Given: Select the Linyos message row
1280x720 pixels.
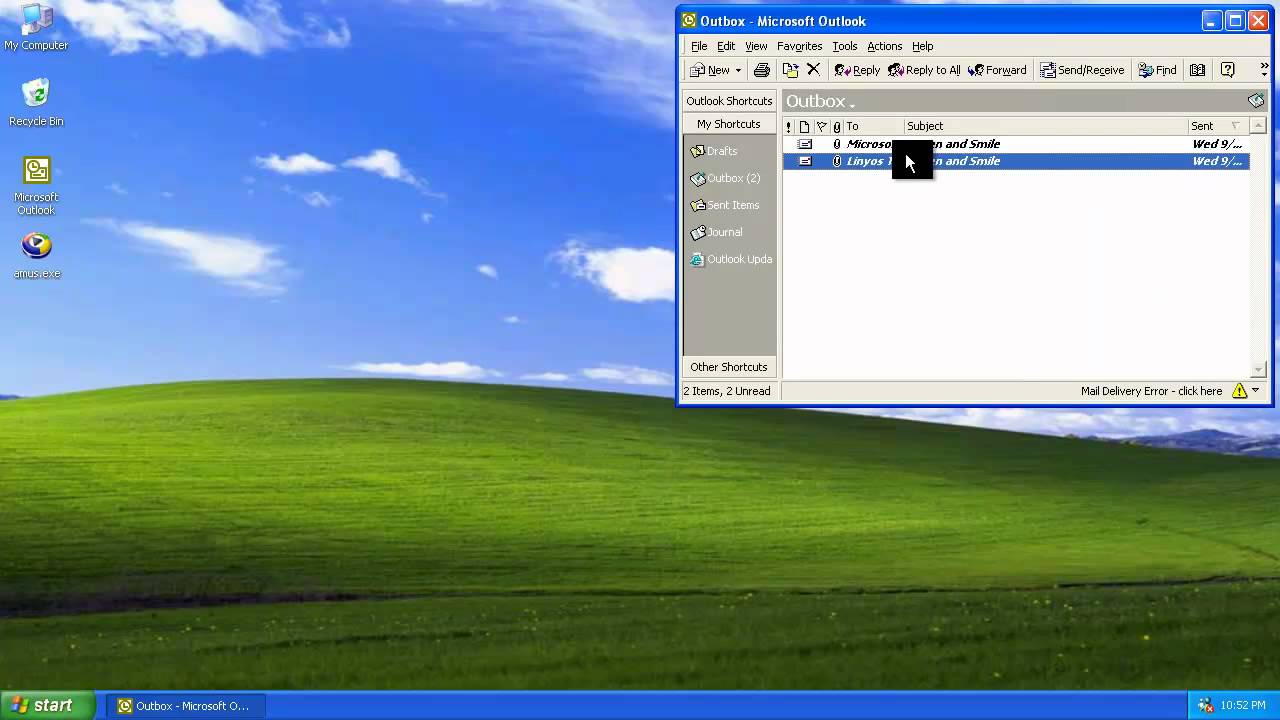Looking at the screenshot, I should [1016, 161].
